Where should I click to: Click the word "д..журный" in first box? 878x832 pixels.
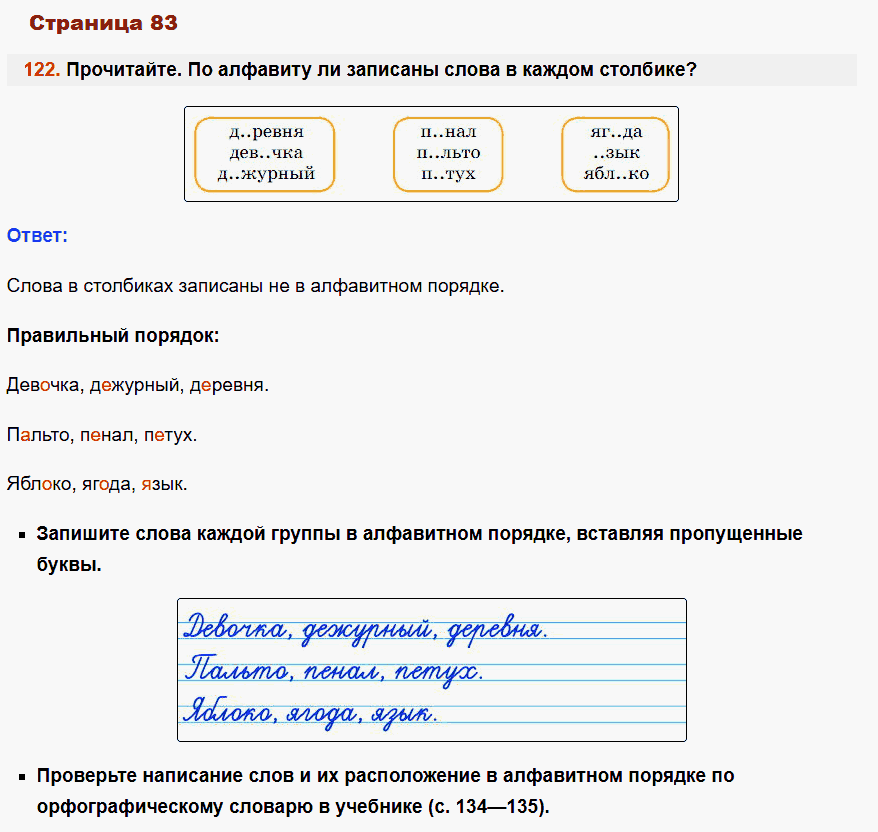pos(265,174)
